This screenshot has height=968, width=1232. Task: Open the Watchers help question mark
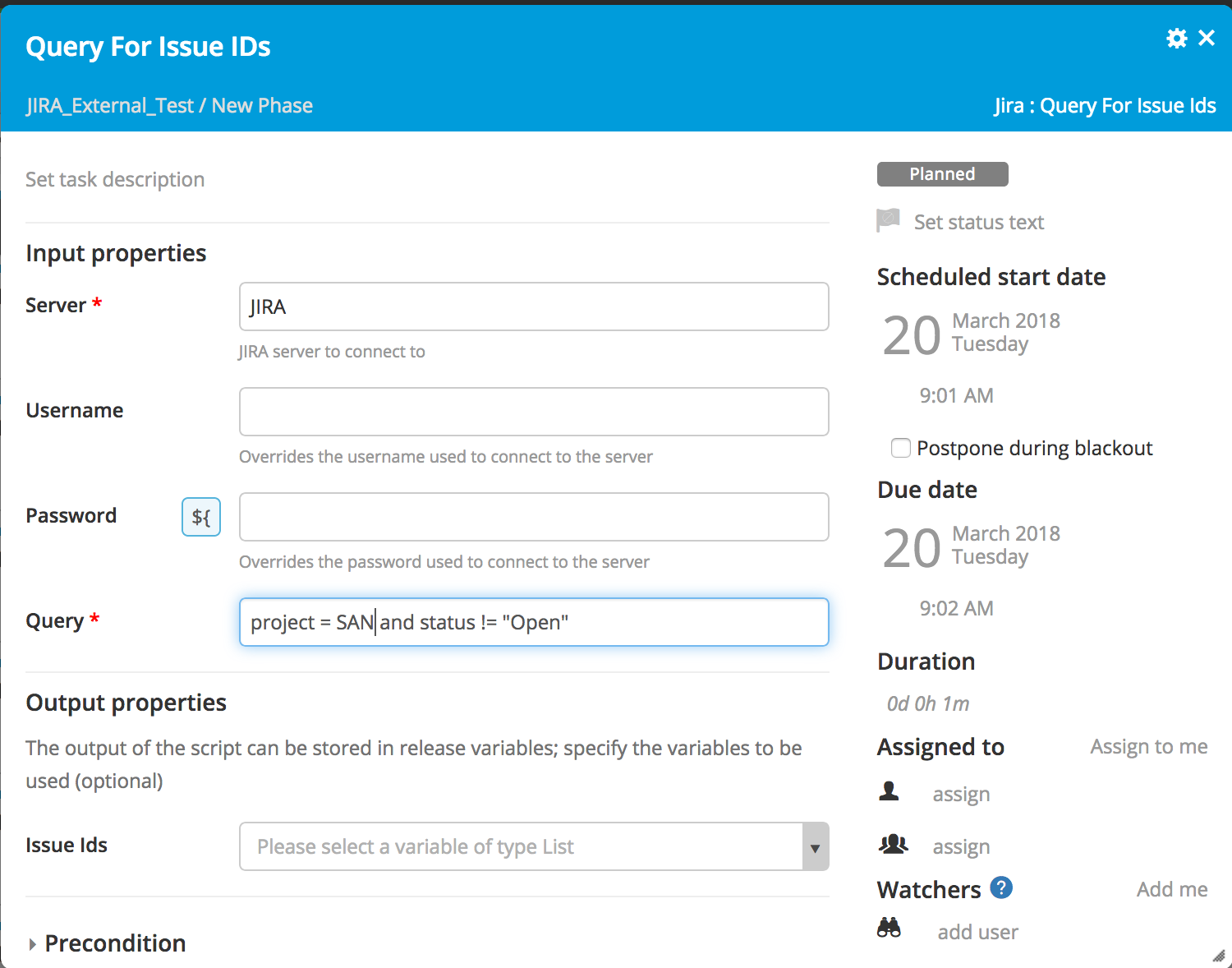1001,887
